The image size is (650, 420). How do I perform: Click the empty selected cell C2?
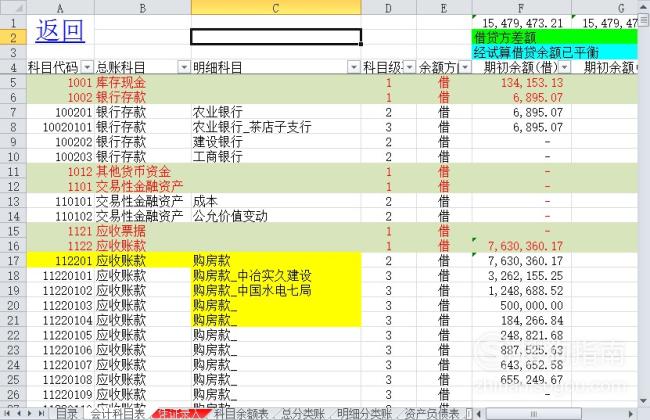click(276, 37)
